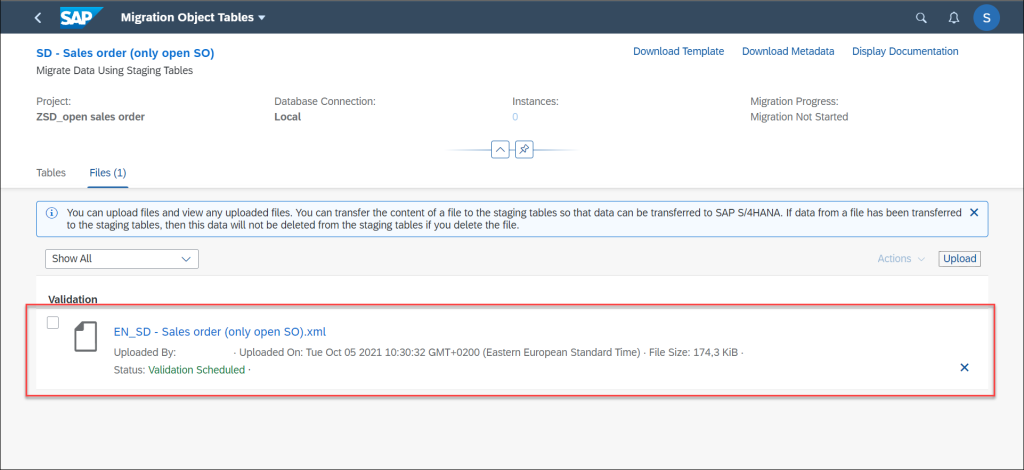
Task: Click the information icon in message strip
Action: pyautogui.click(x=51, y=213)
